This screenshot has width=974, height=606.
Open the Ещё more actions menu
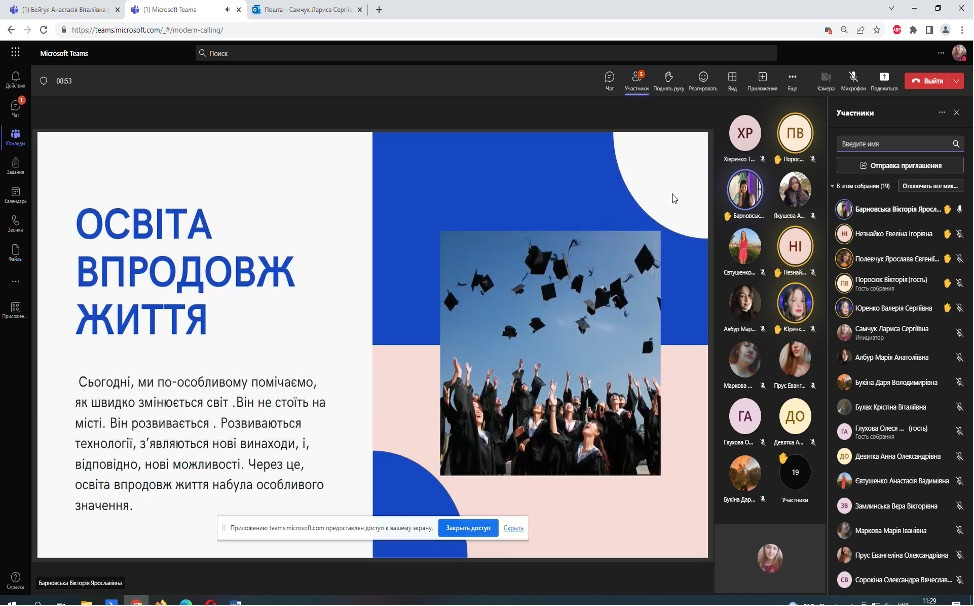792,81
